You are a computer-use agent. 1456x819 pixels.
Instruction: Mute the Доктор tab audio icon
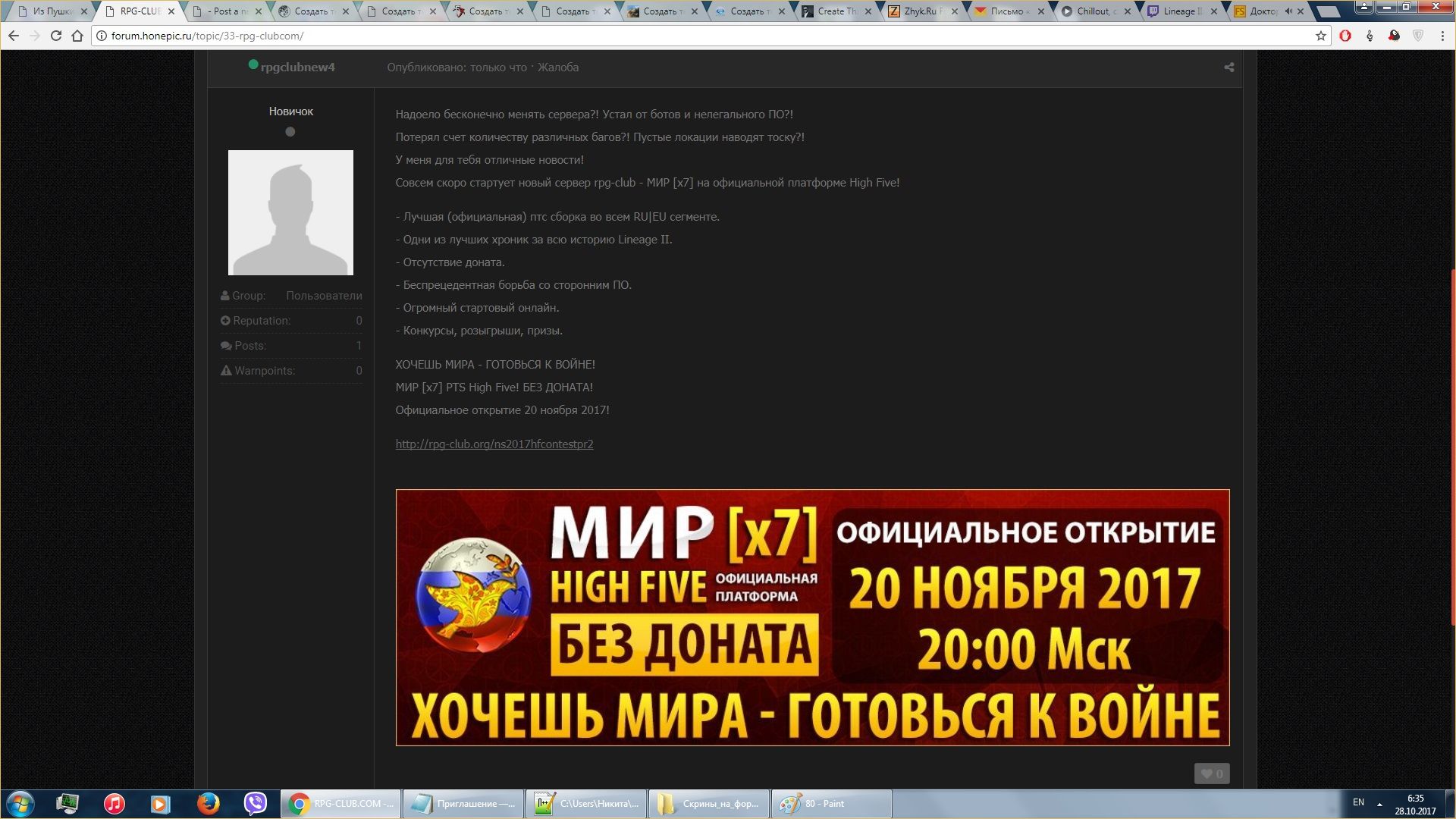(x=1288, y=11)
